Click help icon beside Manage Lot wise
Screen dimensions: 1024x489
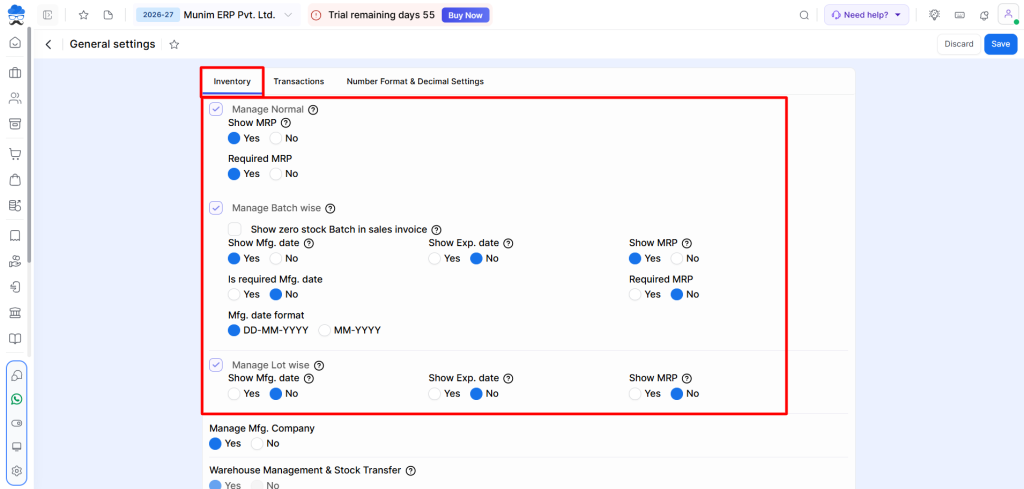(319, 366)
